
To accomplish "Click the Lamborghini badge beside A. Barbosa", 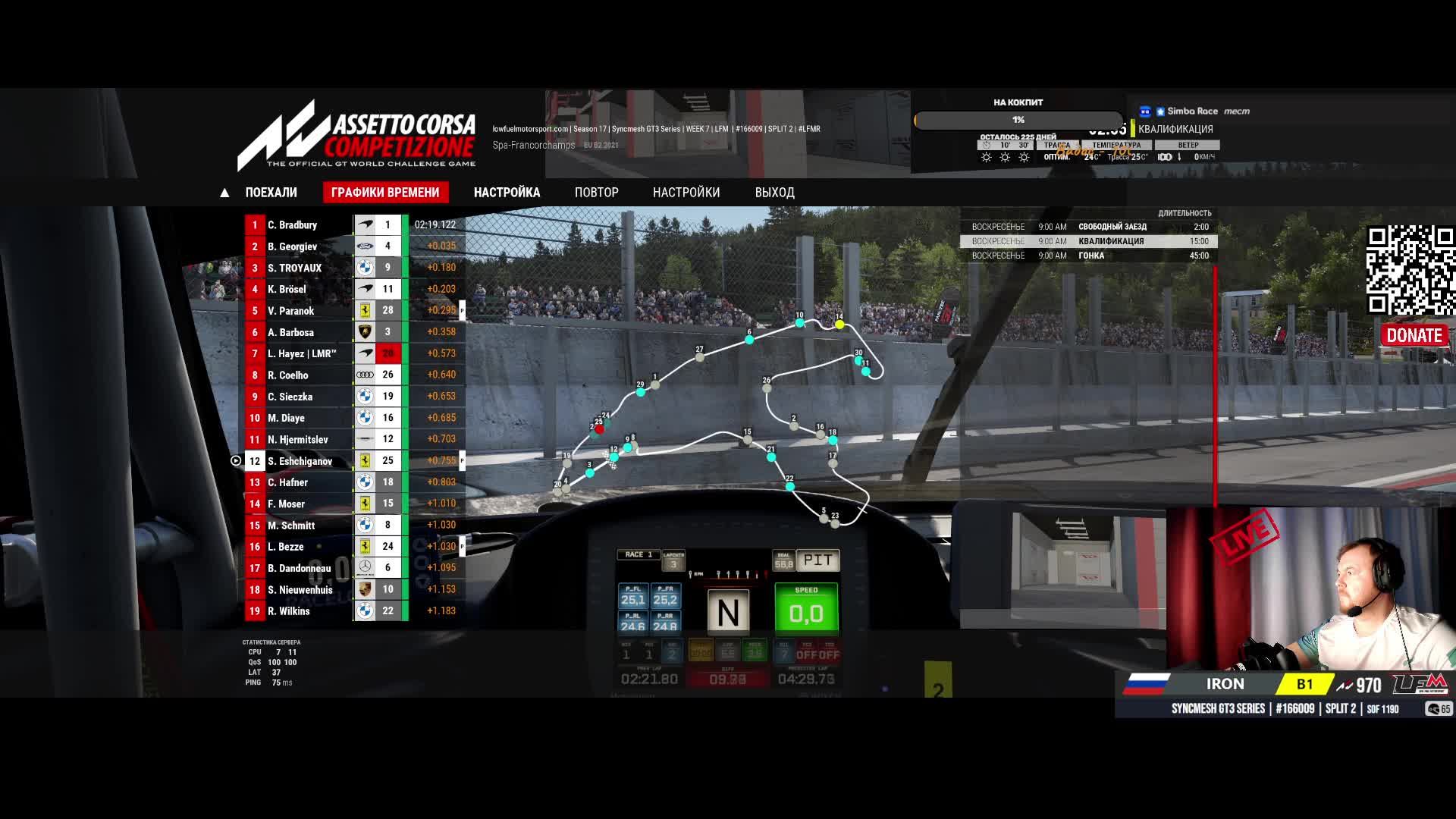I will (365, 332).
